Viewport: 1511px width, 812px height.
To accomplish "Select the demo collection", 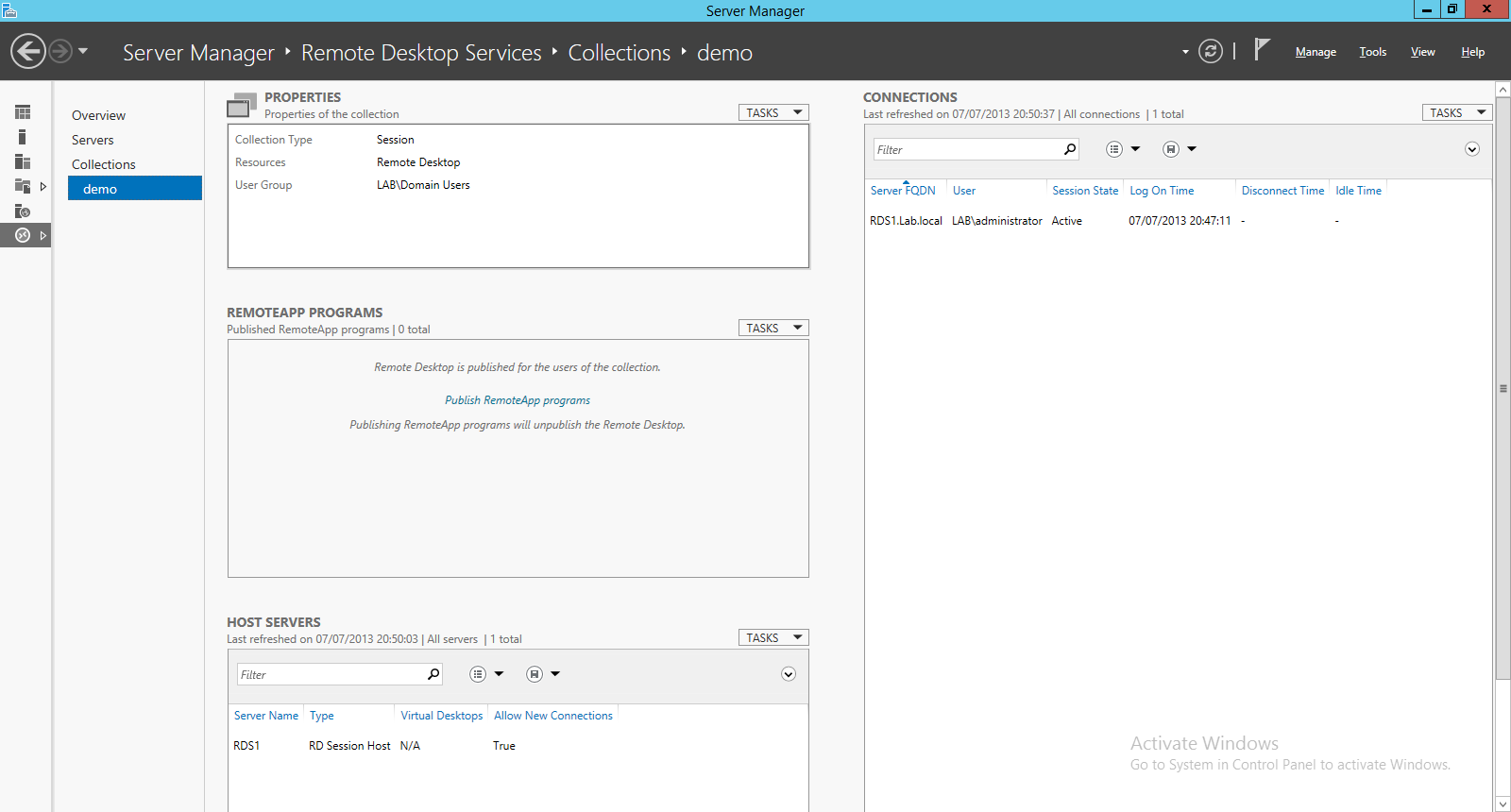I will click(x=135, y=189).
